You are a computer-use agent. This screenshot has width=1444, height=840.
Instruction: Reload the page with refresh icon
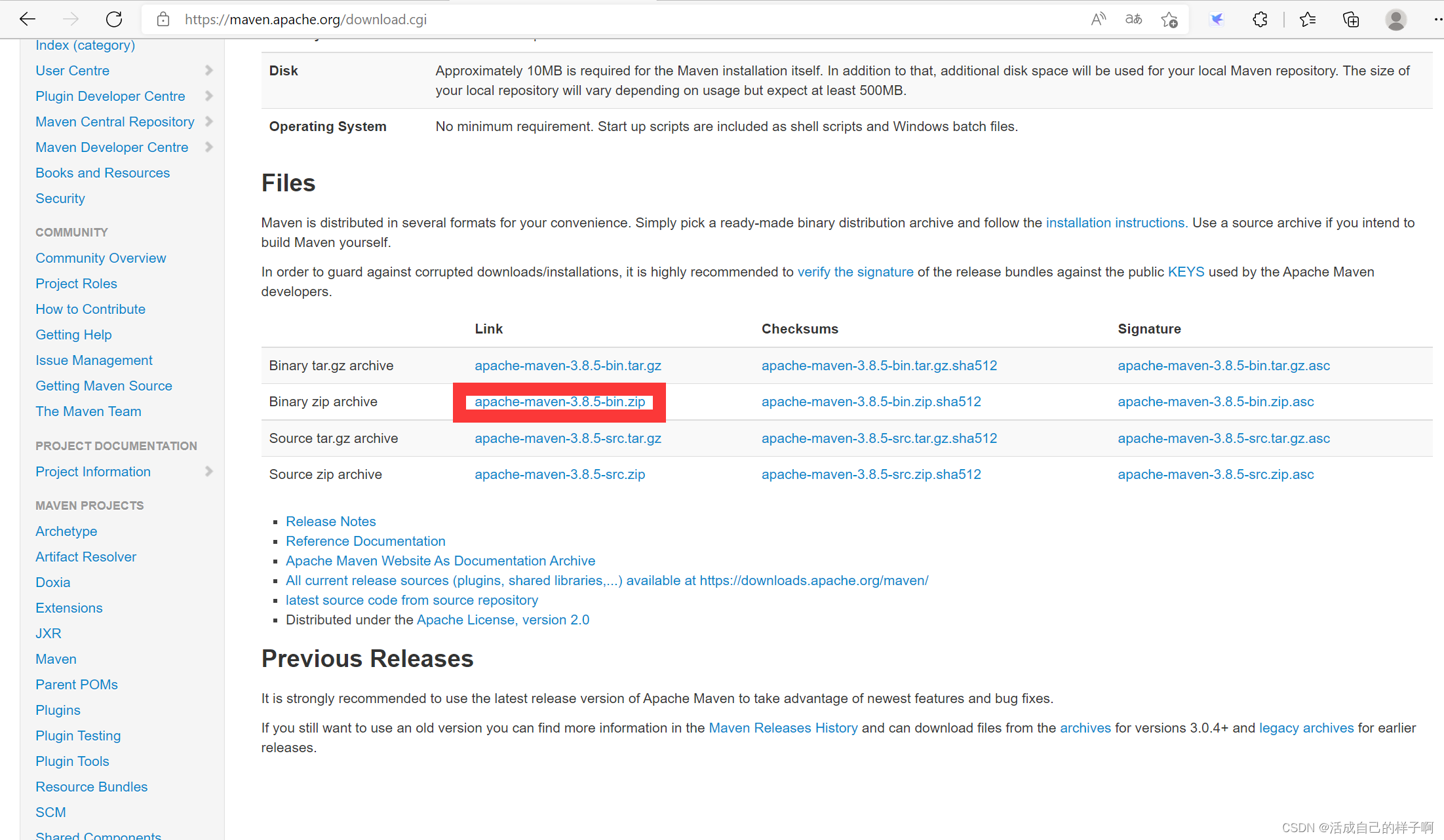click(x=114, y=19)
